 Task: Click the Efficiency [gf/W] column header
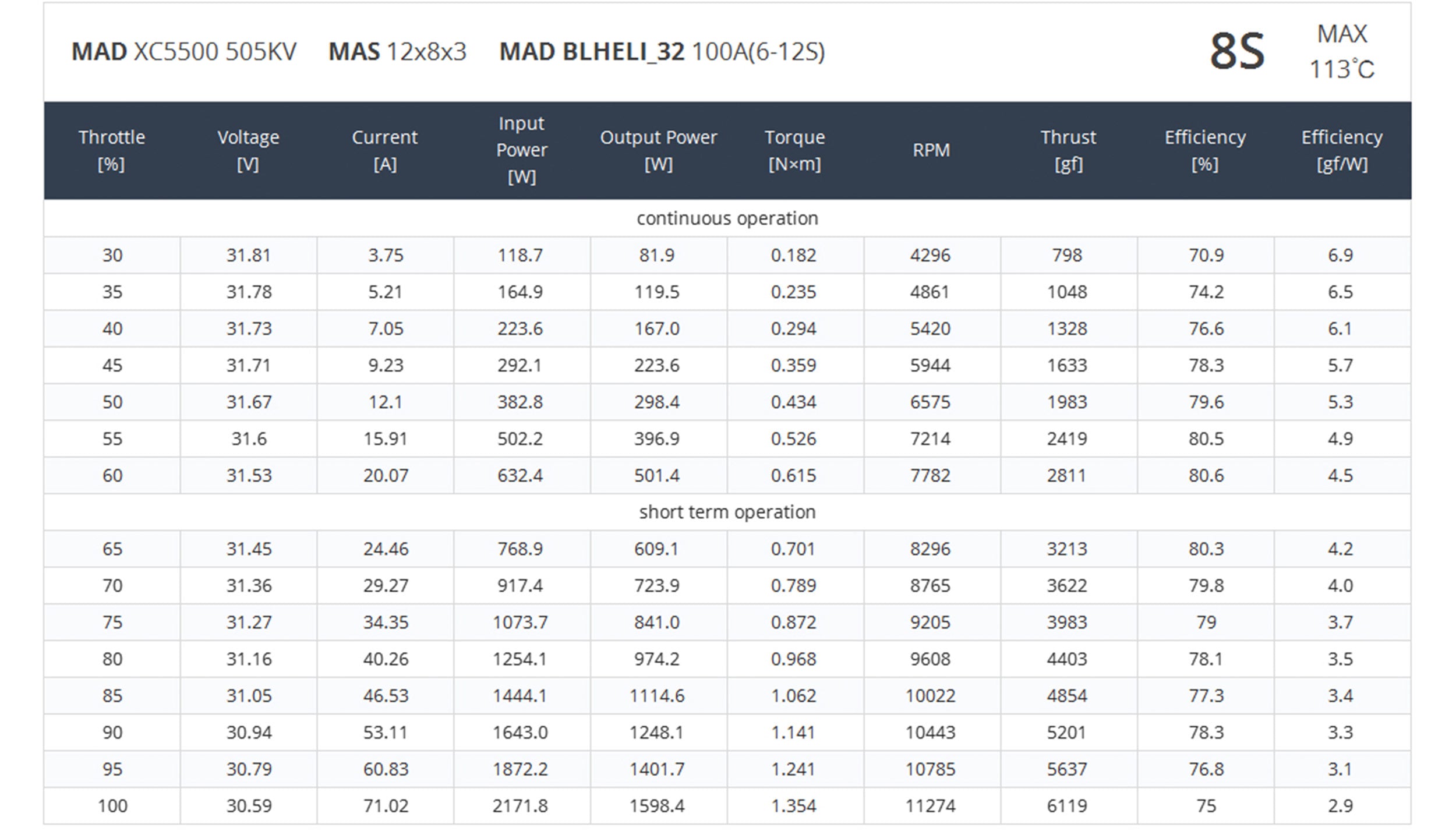[1341, 150]
